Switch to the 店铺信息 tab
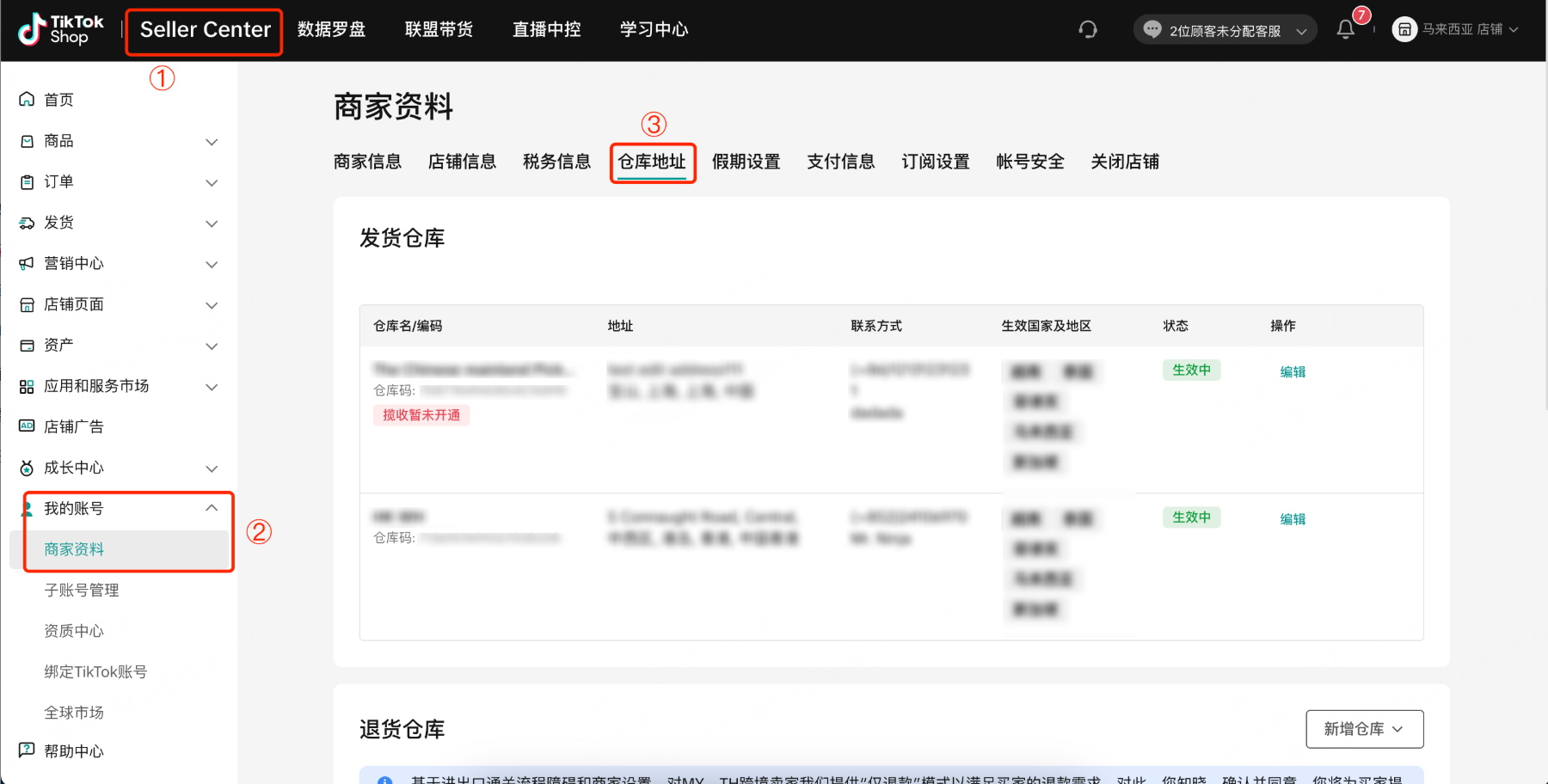 coord(462,162)
